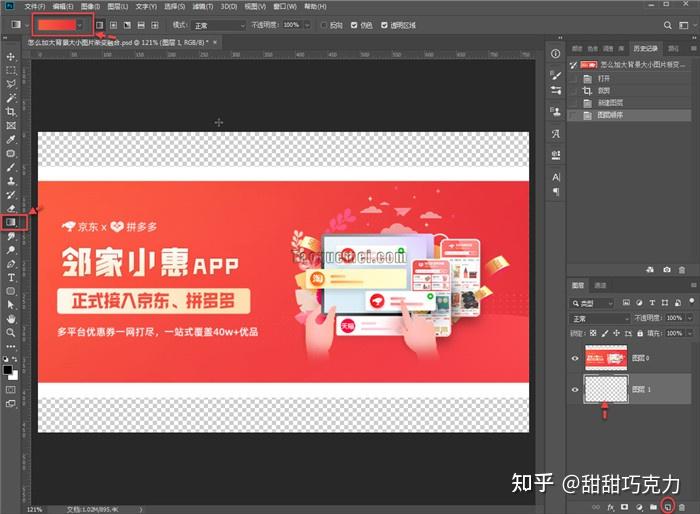Choose the reflected gradient style button
700x514 pixels.
click(x=141, y=25)
